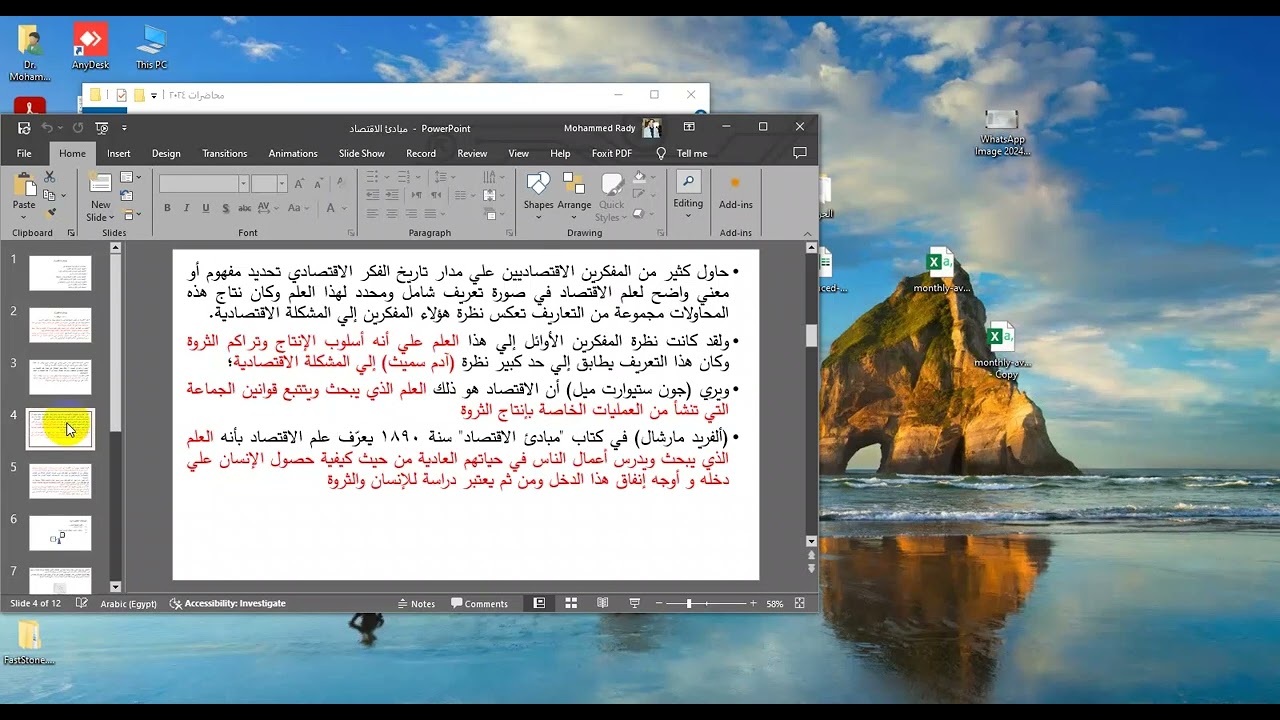
Task: Toggle Bold formatting
Action: [x=167, y=208]
